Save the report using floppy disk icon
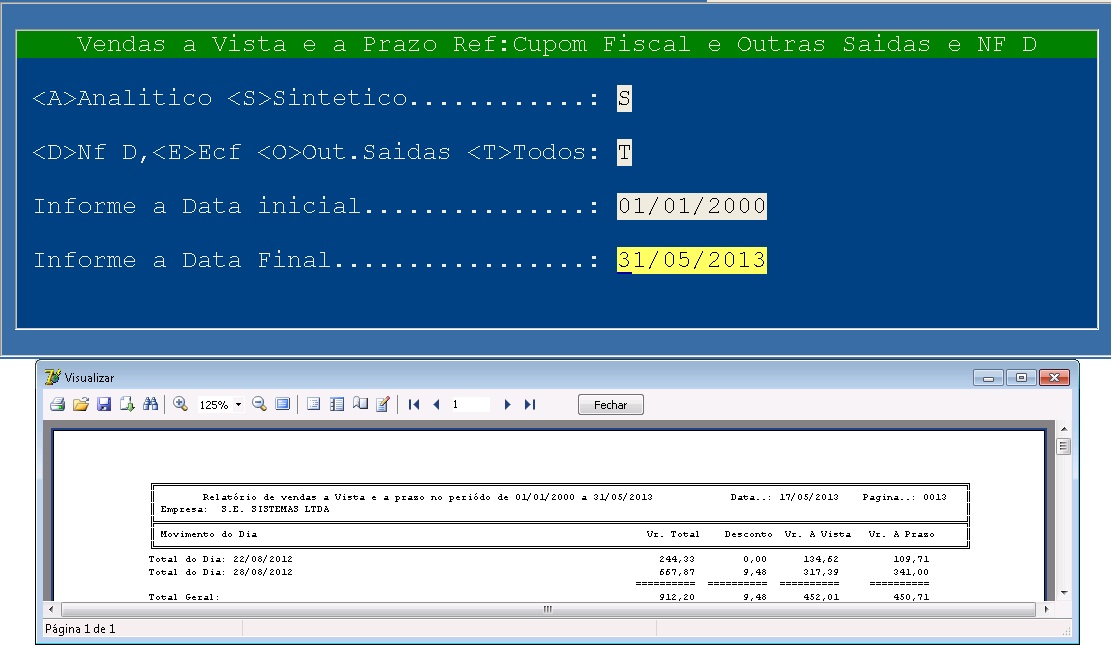Screen dimensions: 1112x645 click(104, 404)
